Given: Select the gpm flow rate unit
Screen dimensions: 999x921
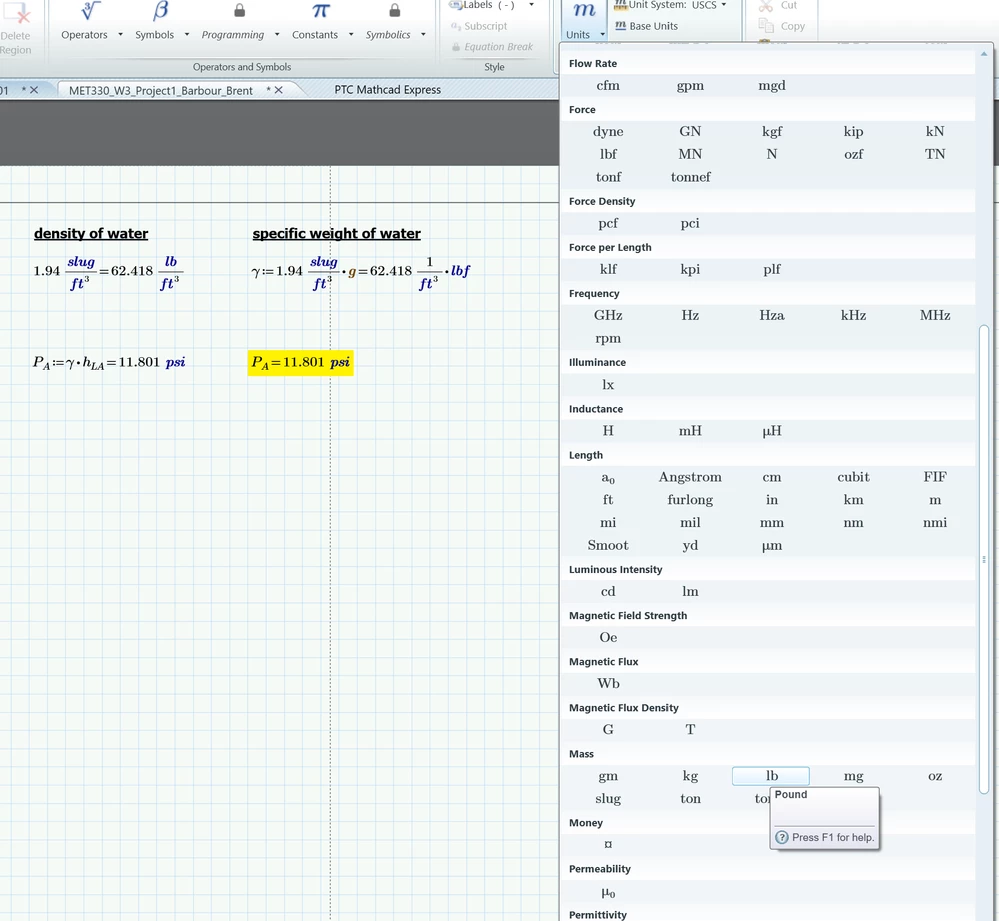Looking at the screenshot, I should (690, 85).
